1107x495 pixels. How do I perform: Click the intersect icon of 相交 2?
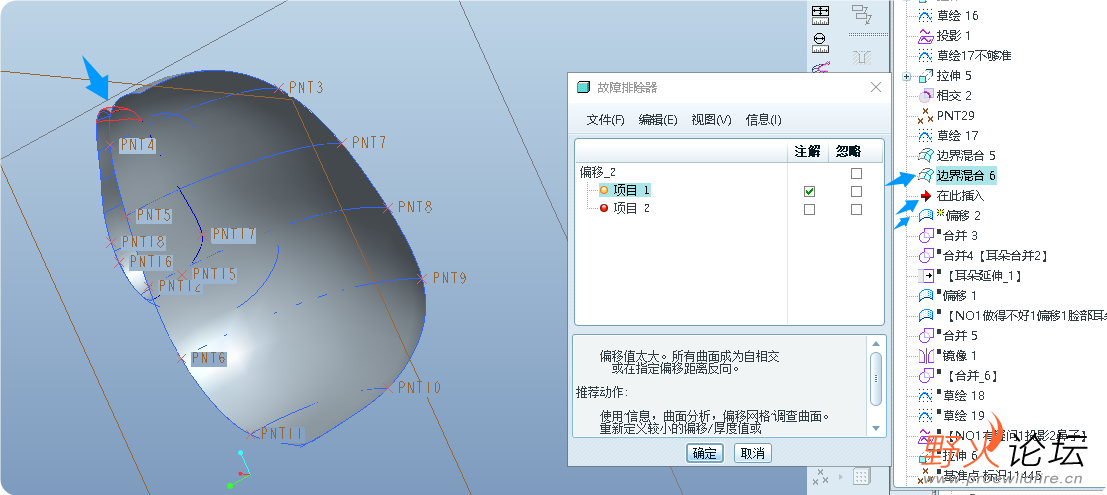[926, 95]
